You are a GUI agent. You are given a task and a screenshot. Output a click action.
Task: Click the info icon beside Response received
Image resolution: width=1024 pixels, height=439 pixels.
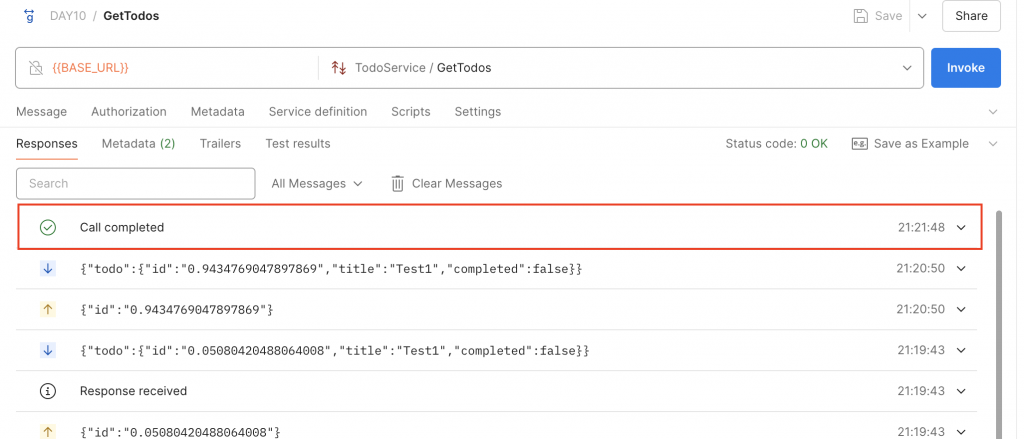pyautogui.click(x=47, y=390)
